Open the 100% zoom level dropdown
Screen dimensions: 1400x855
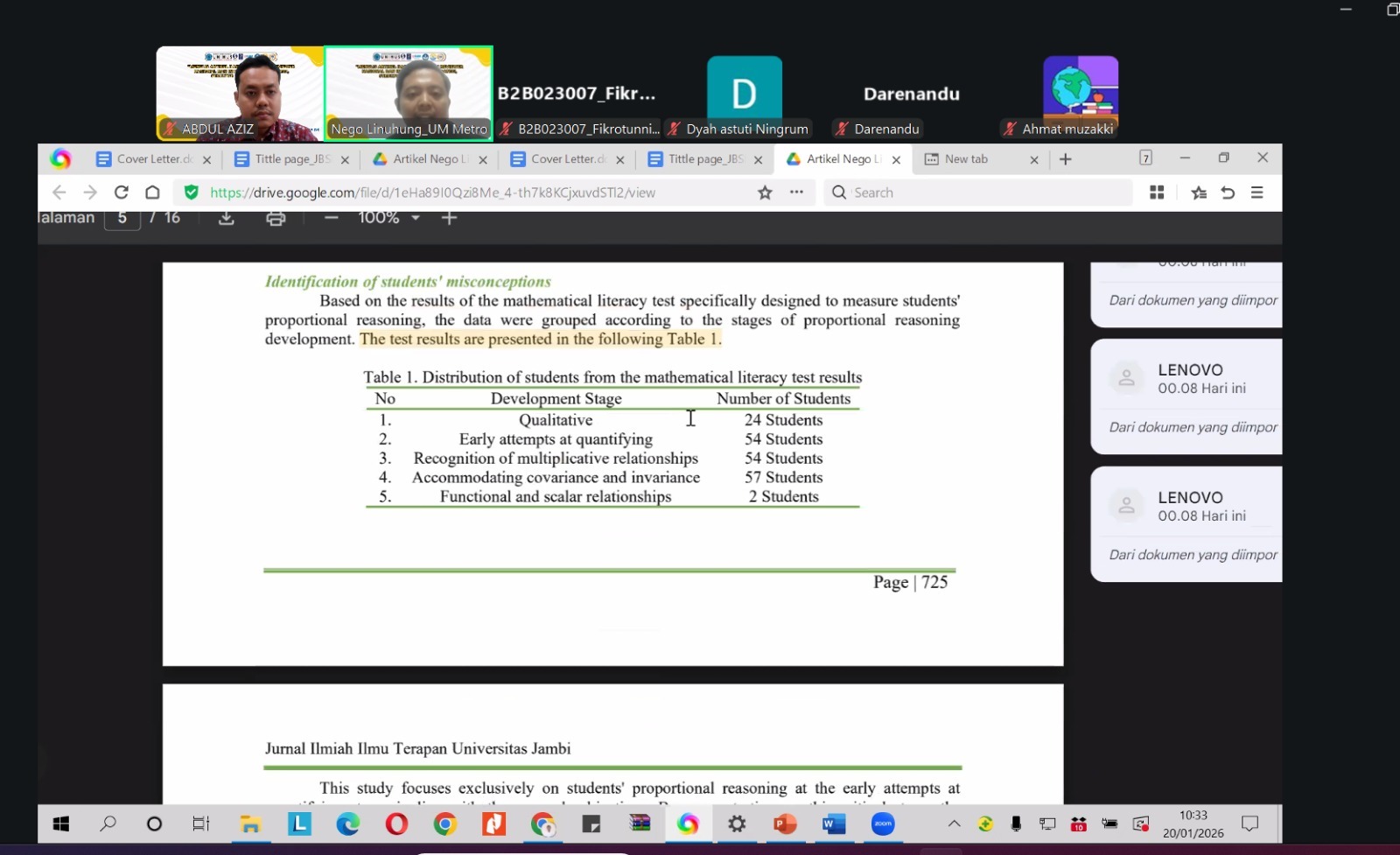tap(389, 218)
